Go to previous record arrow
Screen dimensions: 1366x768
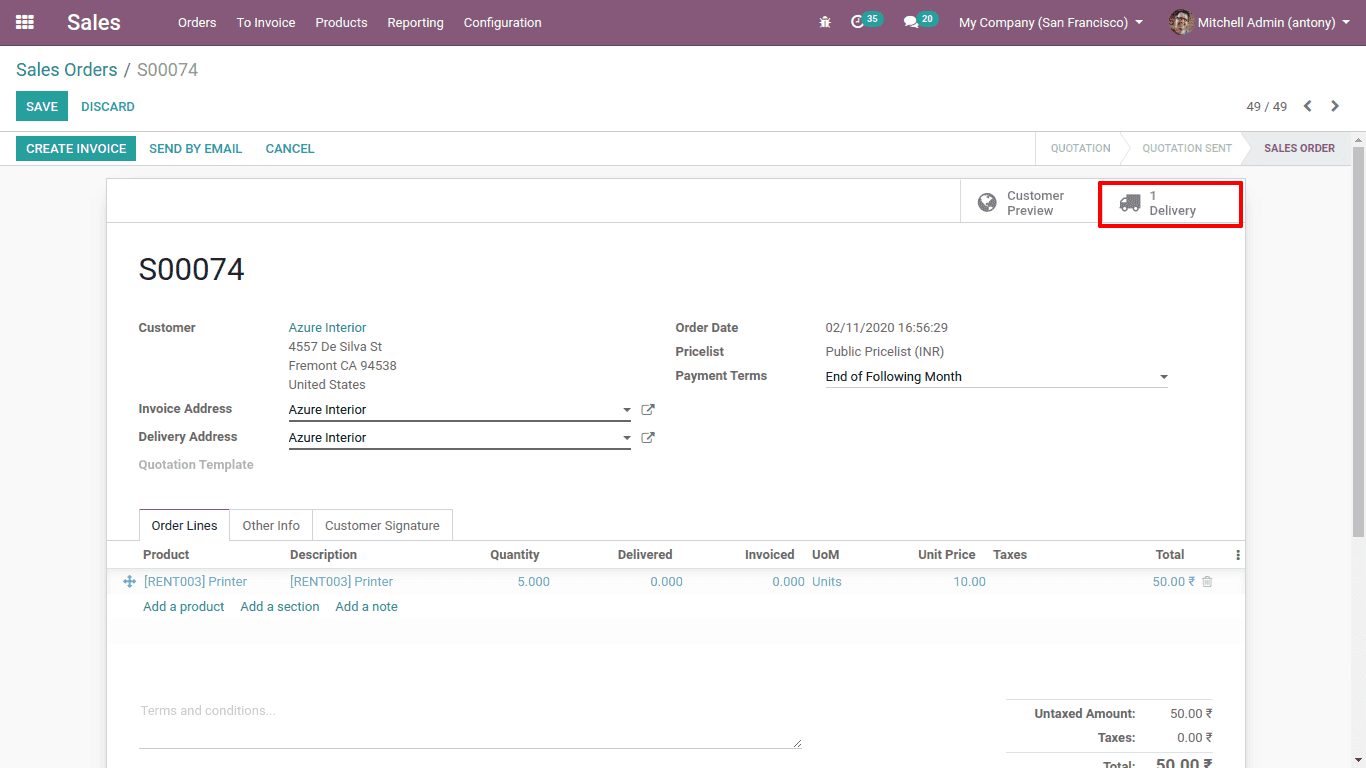[x=1307, y=106]
